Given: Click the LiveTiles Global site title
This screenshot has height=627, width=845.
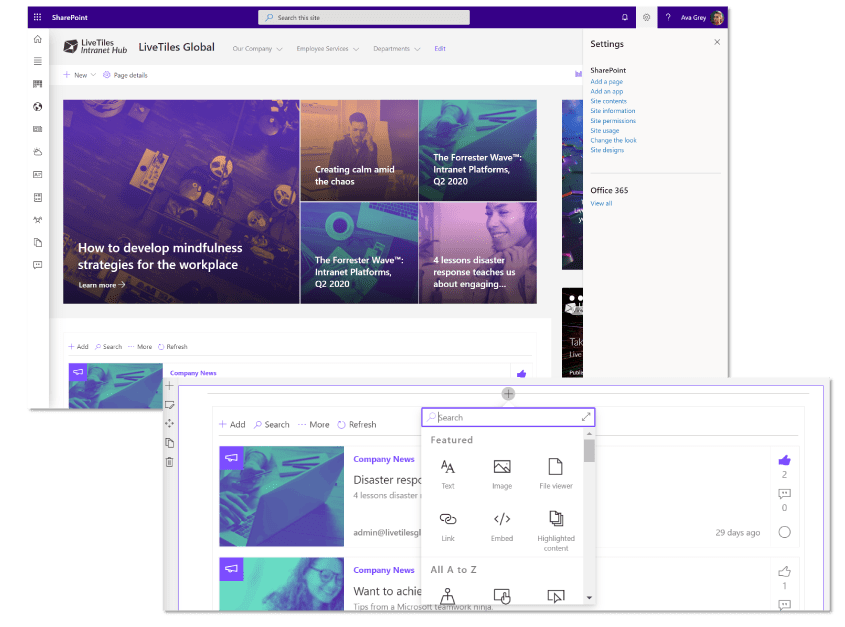Looking at the screenshot, I should 176,47.
